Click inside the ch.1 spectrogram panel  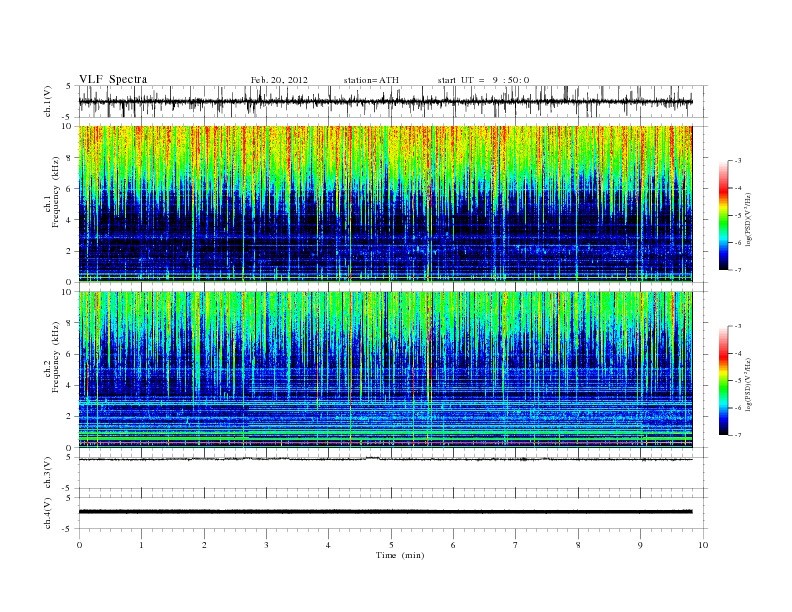[385, 204]
